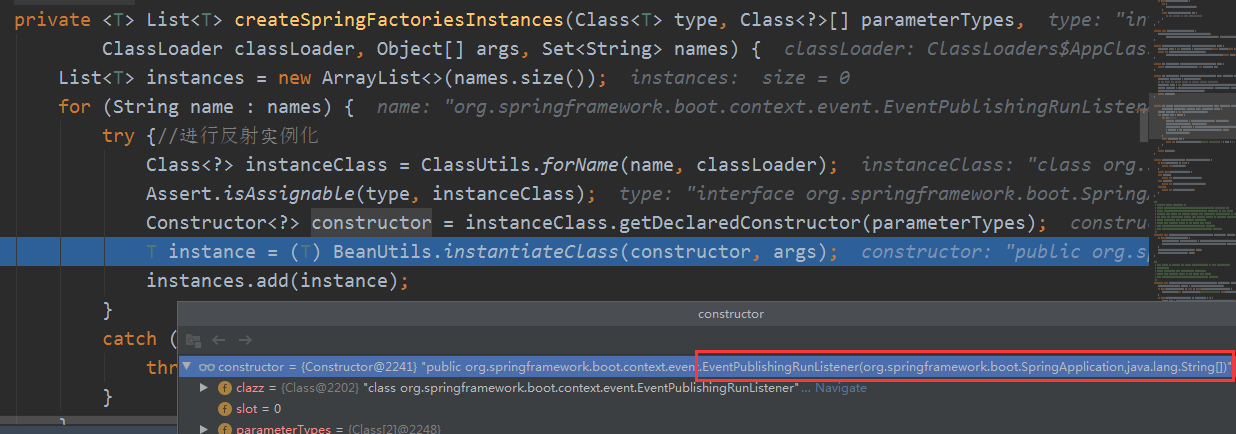Click the instances.add(instance) line
Viewport: 1236px width, 434px height.
click(277, 280)
